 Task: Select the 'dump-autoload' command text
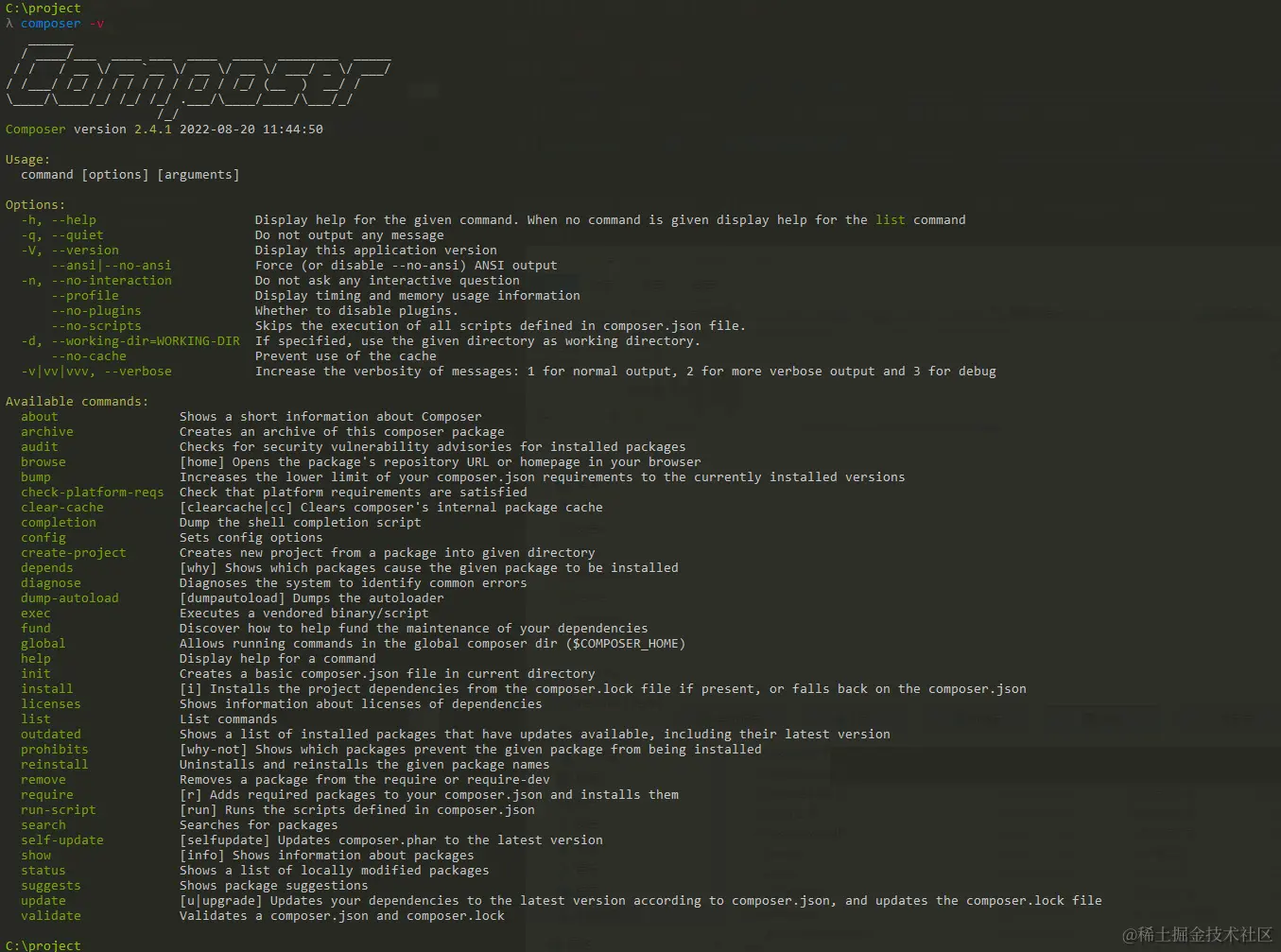click(70, 598)
